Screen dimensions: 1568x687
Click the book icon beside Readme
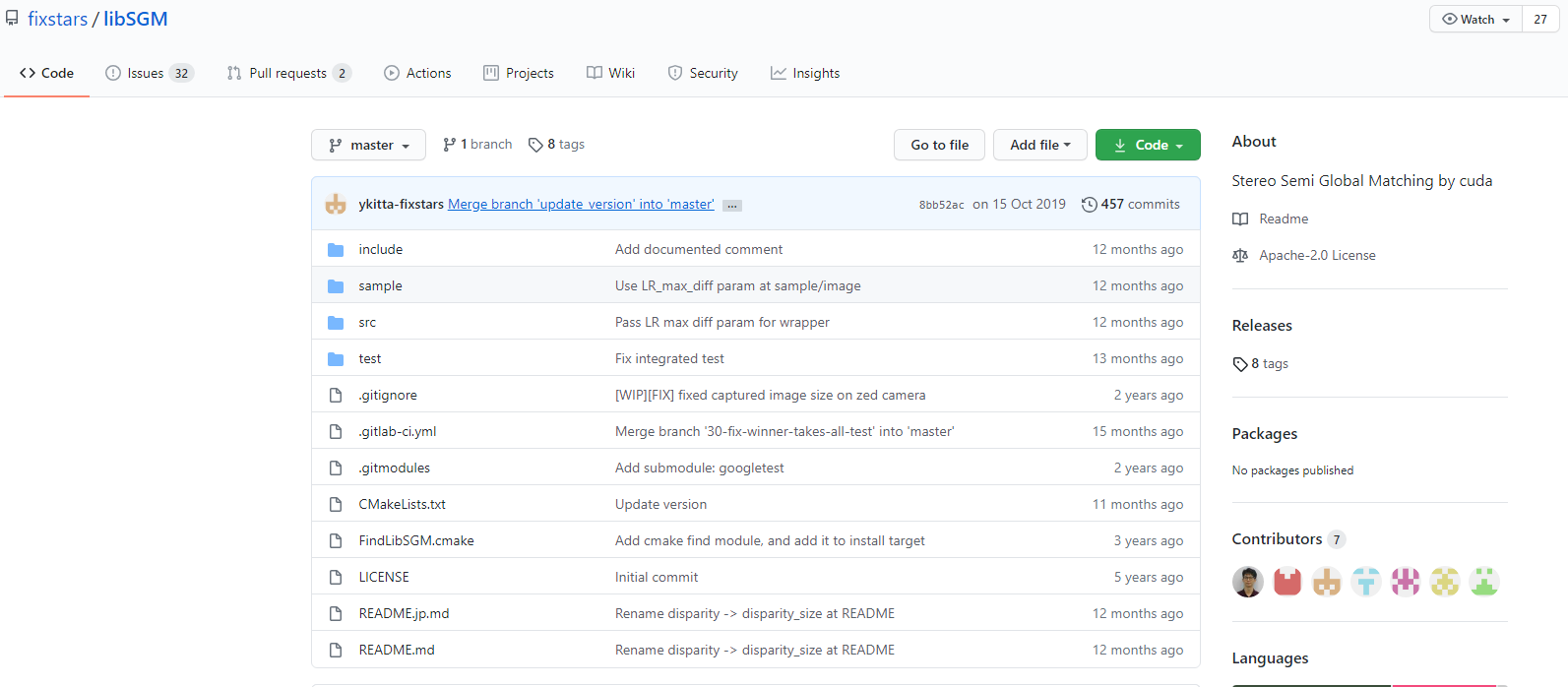coord(1240,219)
